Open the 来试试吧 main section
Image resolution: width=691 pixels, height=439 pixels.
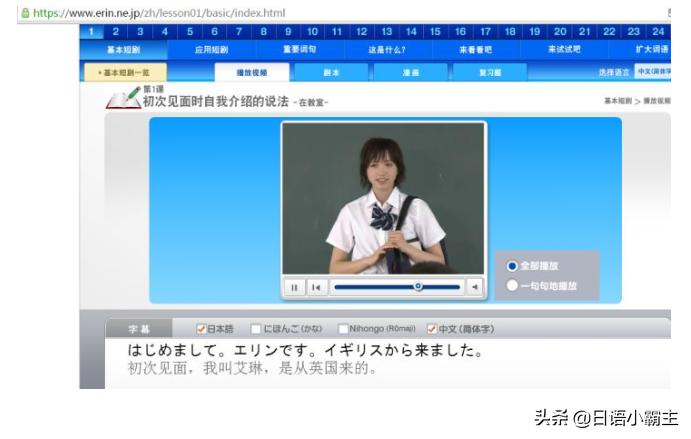[564, 49]
